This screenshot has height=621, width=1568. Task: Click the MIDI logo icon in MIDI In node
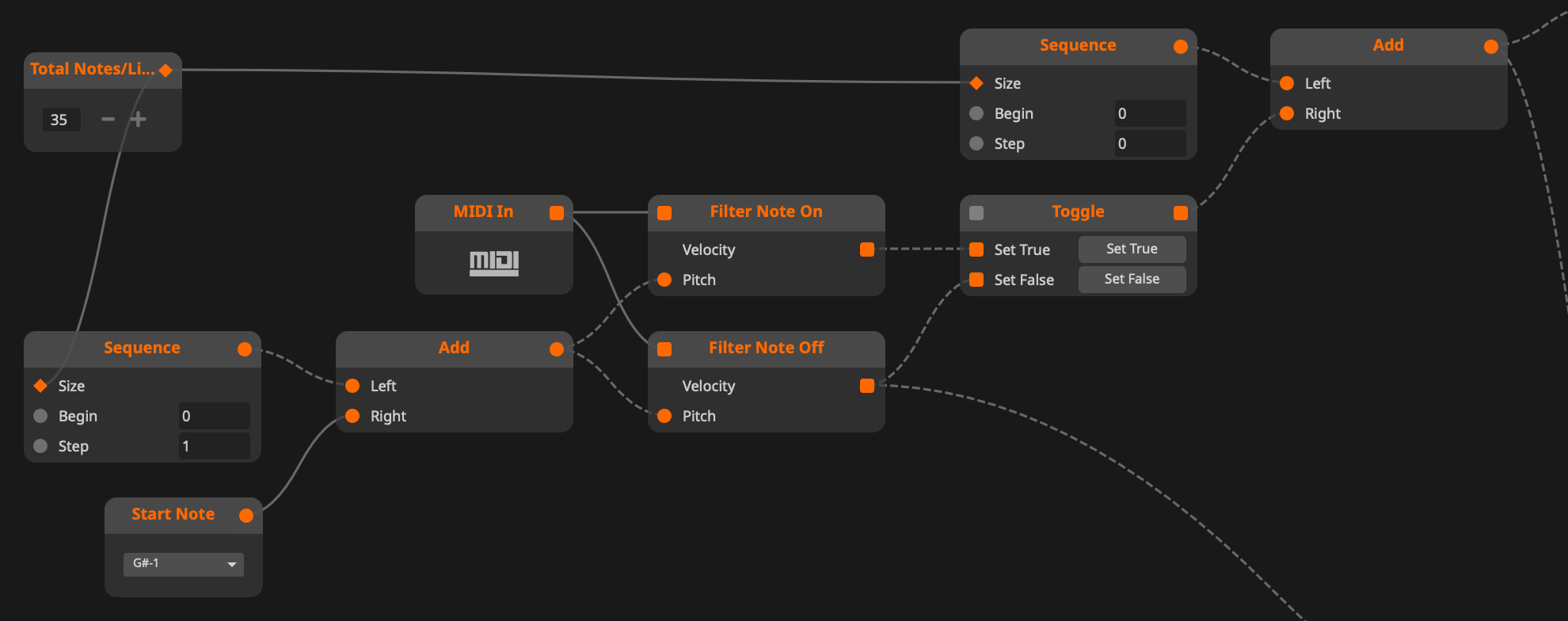(x=493, y=263)
